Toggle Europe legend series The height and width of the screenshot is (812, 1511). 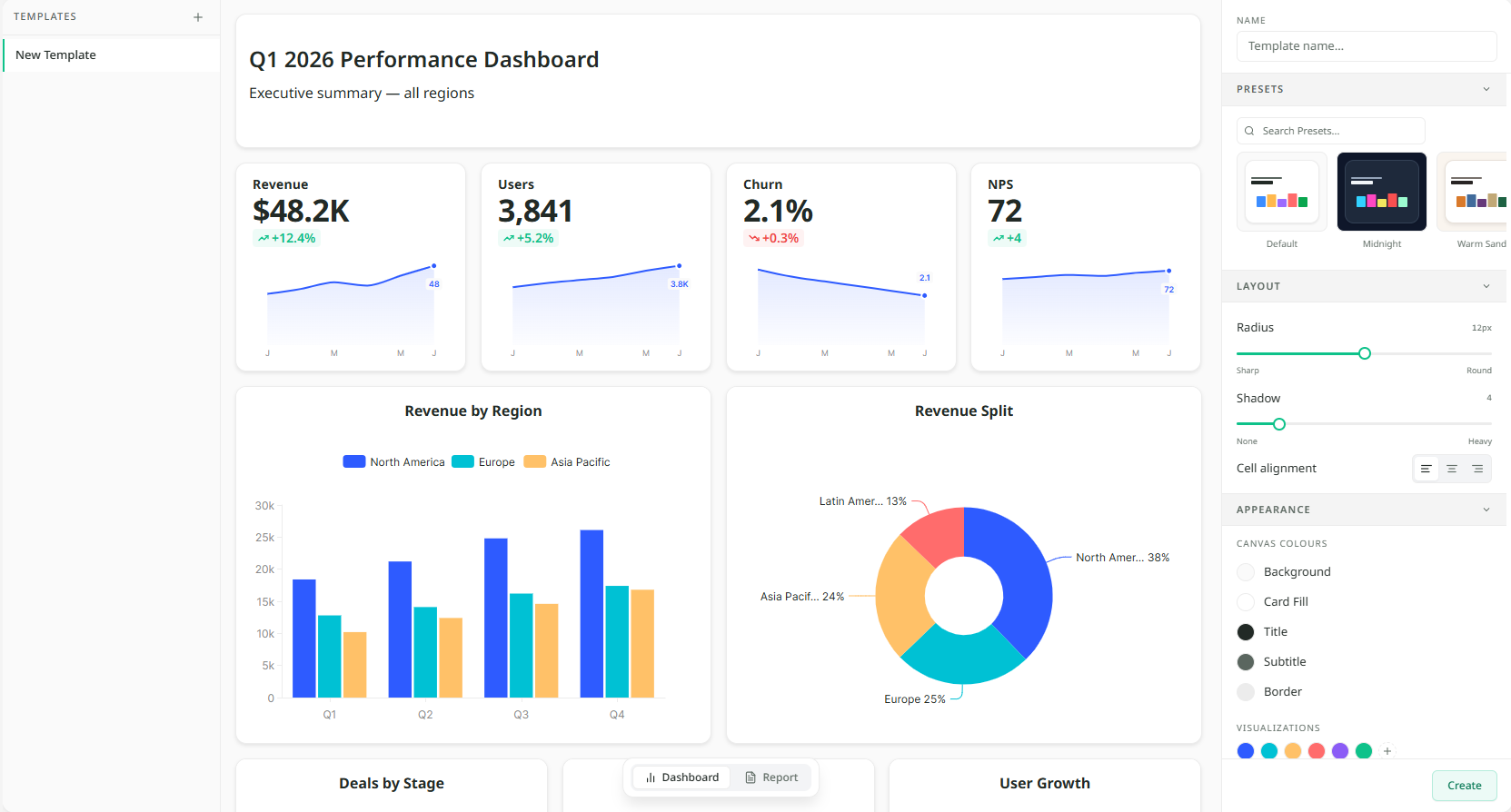[x=483, y=462]
